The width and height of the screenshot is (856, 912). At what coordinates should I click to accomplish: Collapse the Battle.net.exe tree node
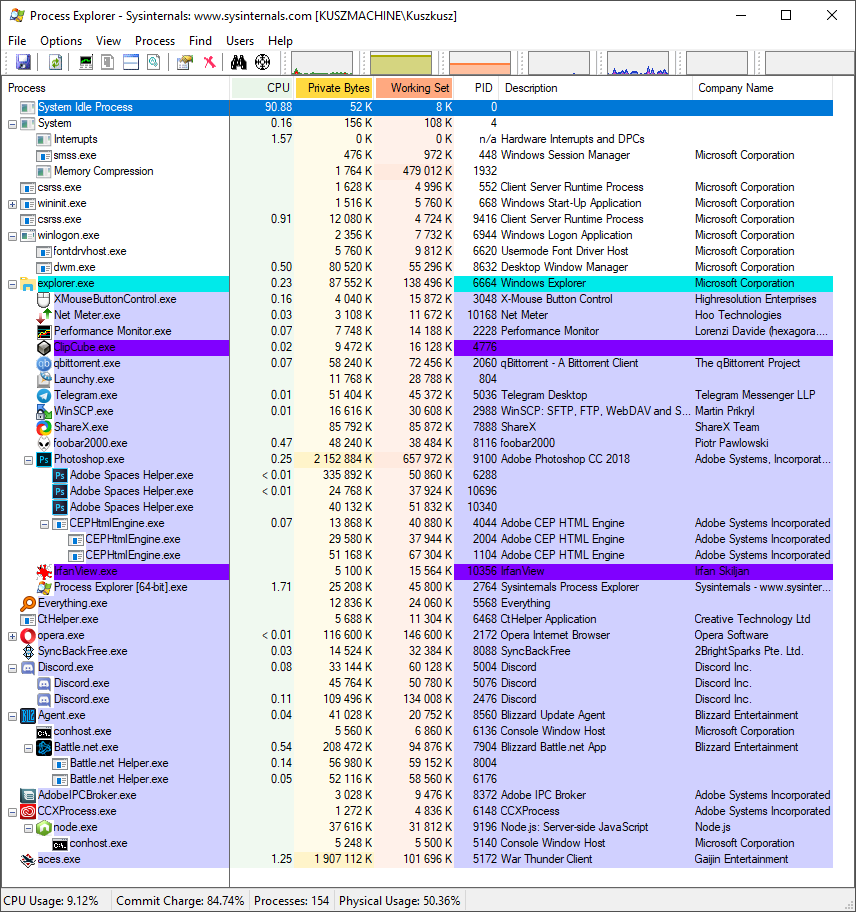tap(28, 748)
